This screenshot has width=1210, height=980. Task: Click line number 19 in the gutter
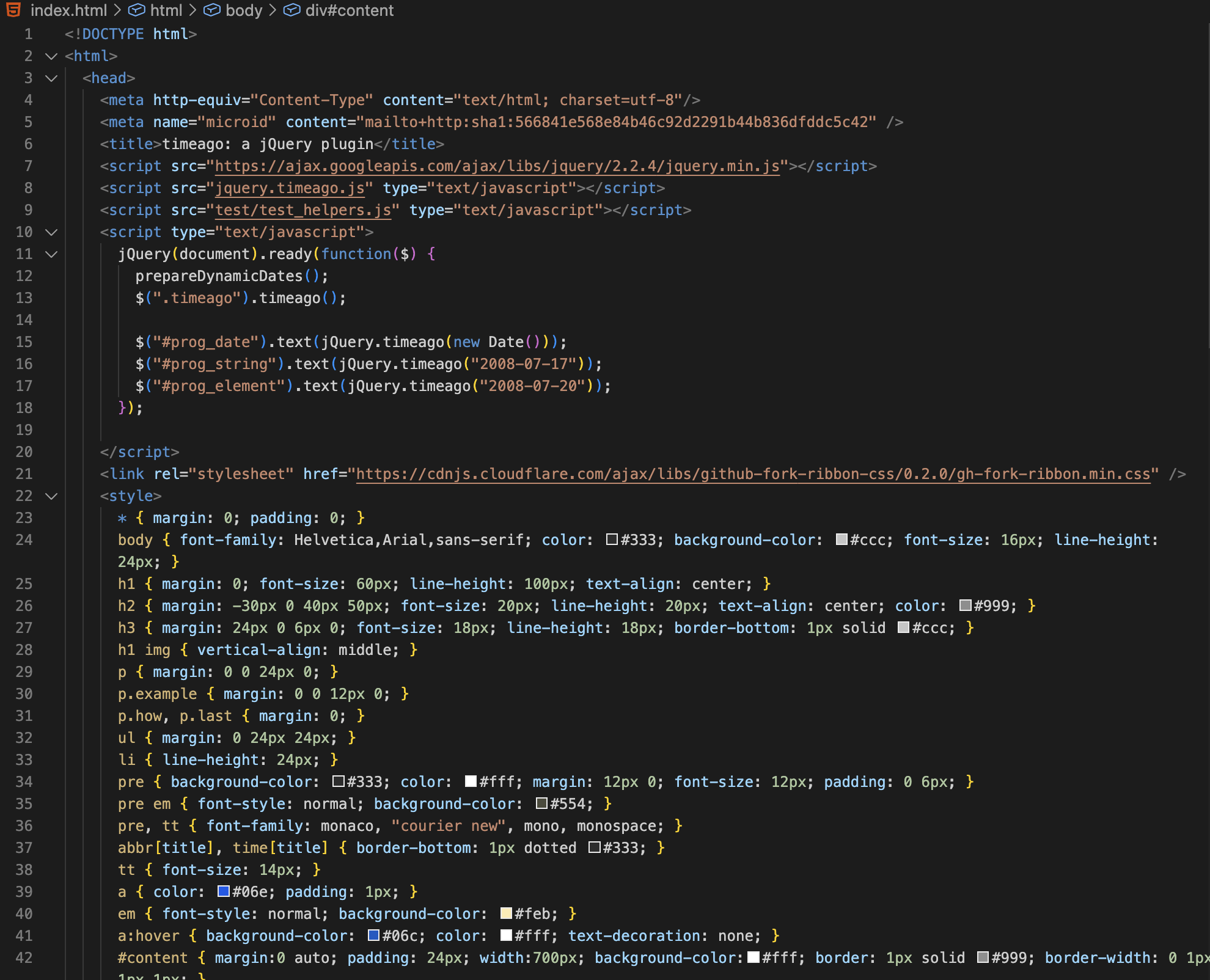[x=24, y=430]
